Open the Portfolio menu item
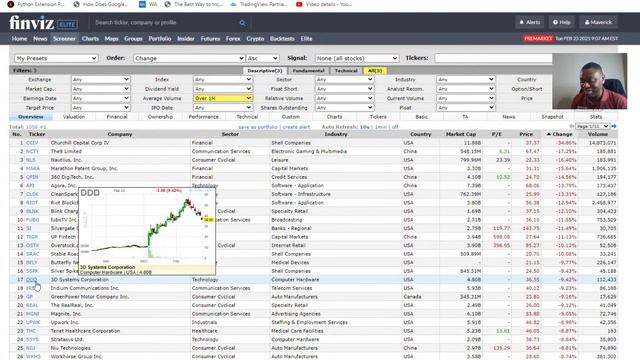The image size is (640, 360). coord(160,39)
